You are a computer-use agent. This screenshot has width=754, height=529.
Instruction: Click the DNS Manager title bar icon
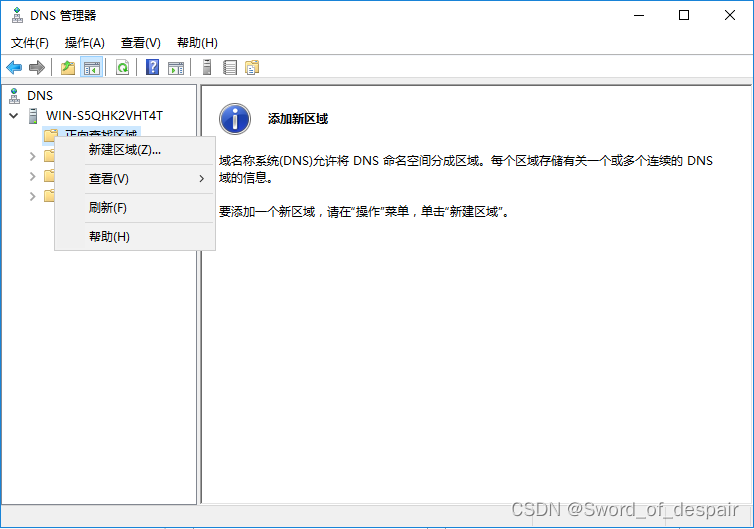point(17,15)
